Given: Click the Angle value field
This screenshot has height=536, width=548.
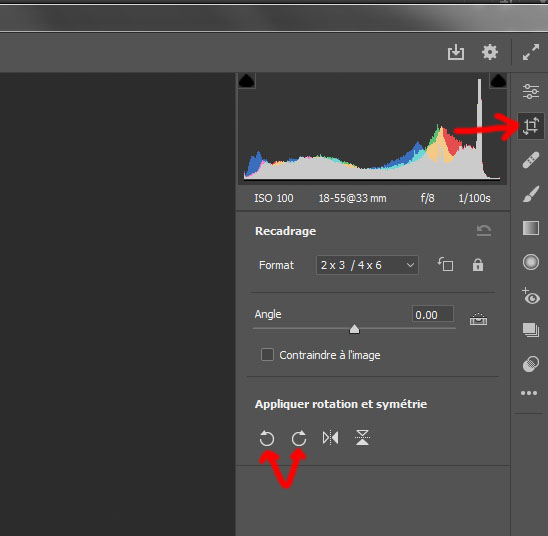Looking at the screenshot, I should point(433,315).
